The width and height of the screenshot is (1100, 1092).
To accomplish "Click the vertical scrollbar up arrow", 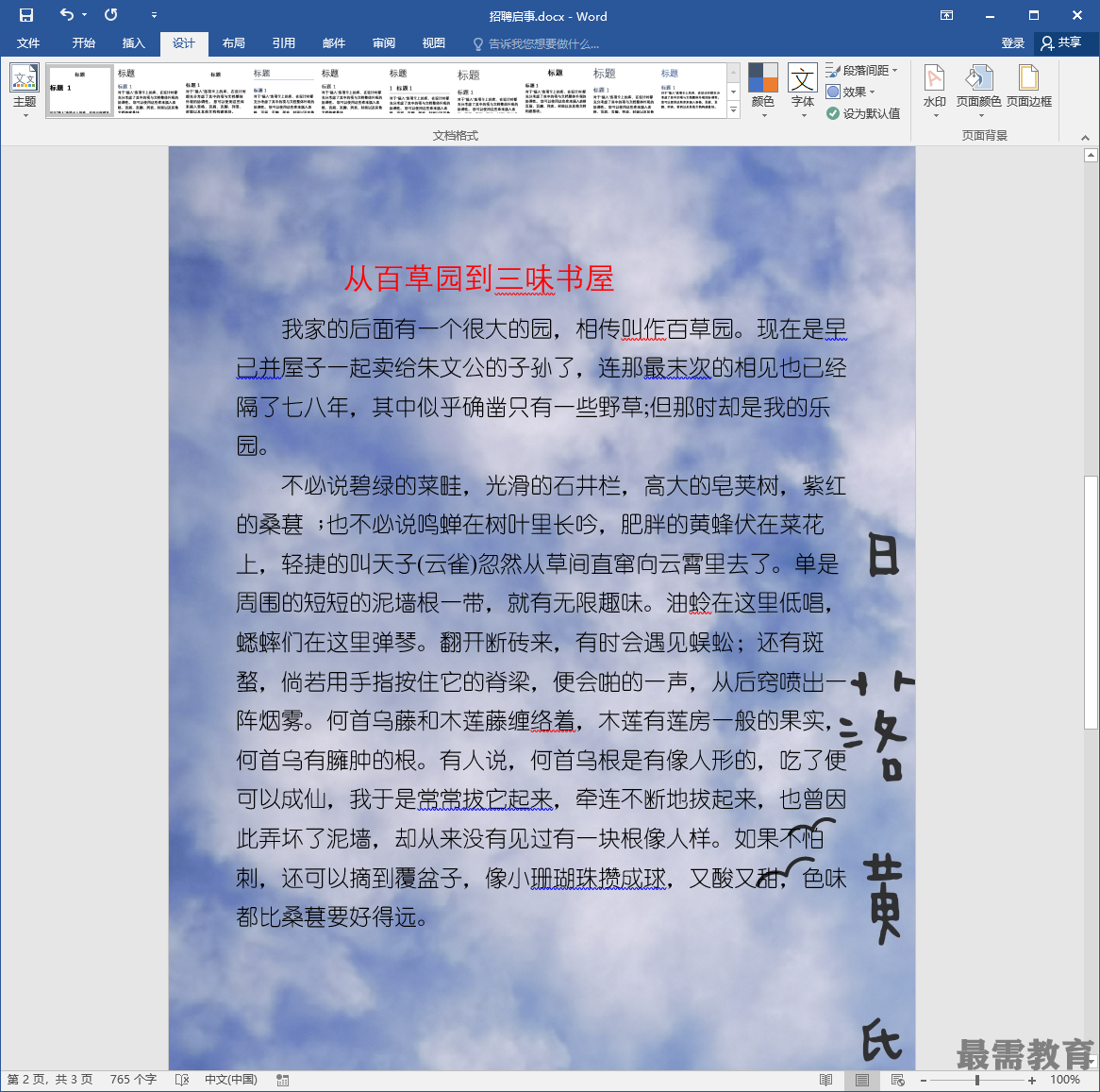I will 1091,156.
